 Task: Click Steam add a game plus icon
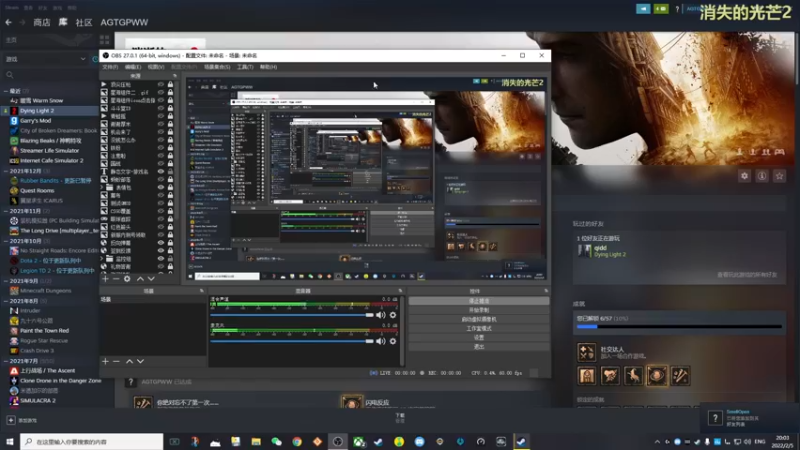pos(11,420)
